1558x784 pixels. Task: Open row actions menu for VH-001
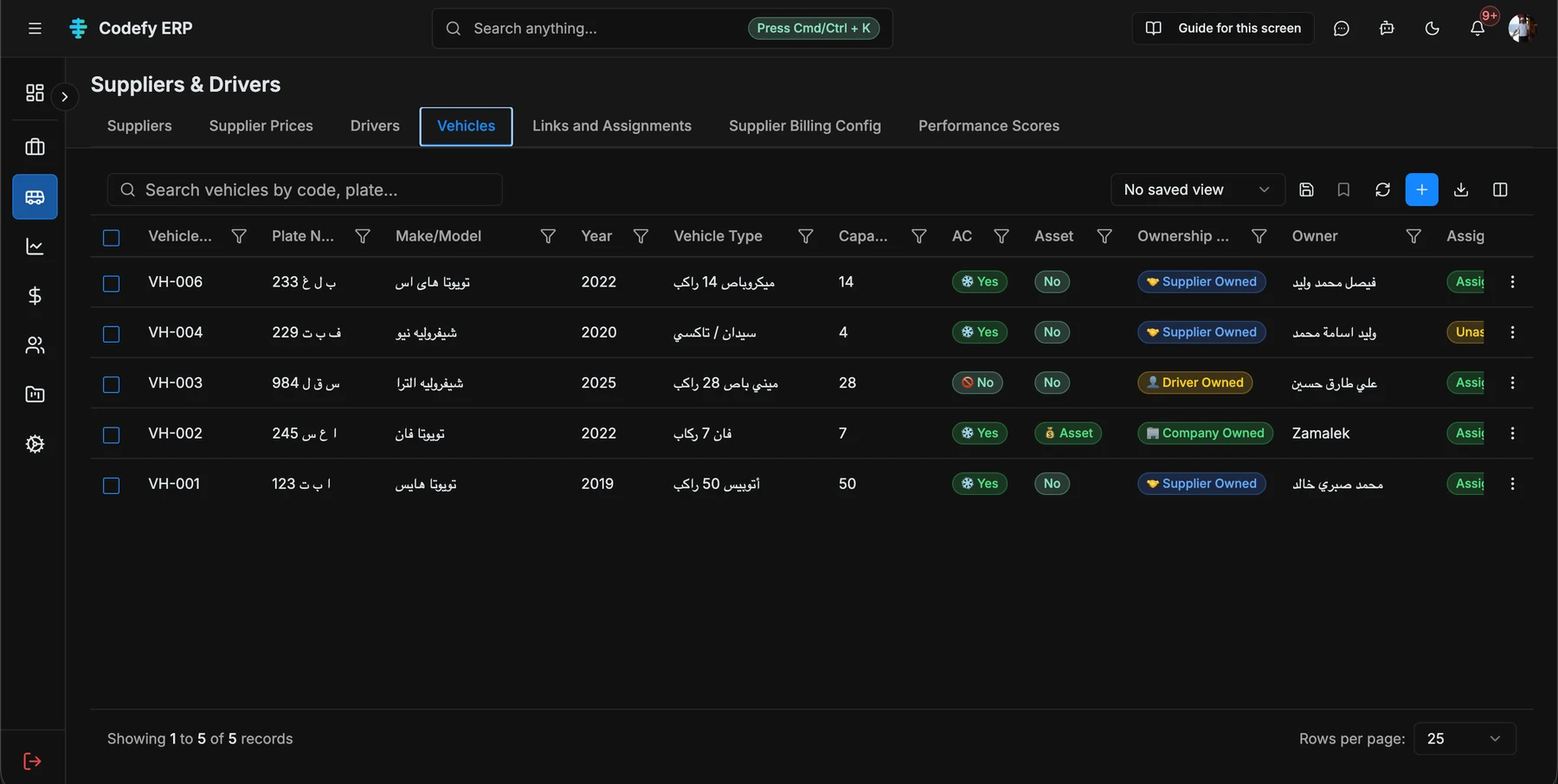1512,484
